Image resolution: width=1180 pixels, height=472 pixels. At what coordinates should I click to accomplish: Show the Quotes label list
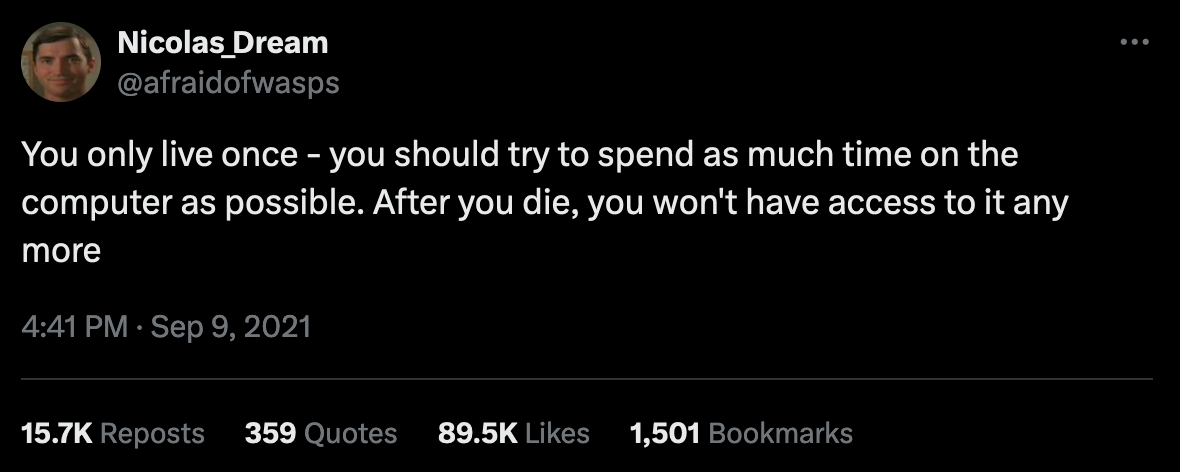[x=349, y=433]
